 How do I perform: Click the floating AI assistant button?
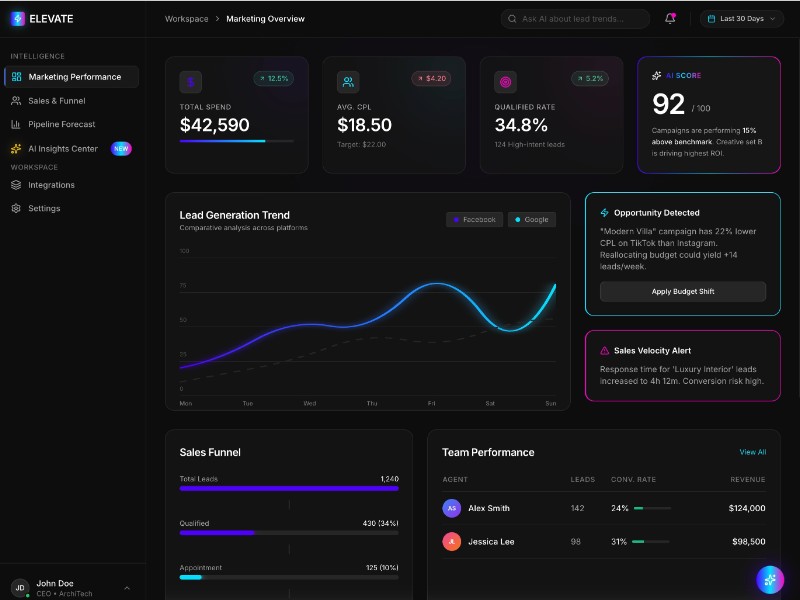pos(770,580)
